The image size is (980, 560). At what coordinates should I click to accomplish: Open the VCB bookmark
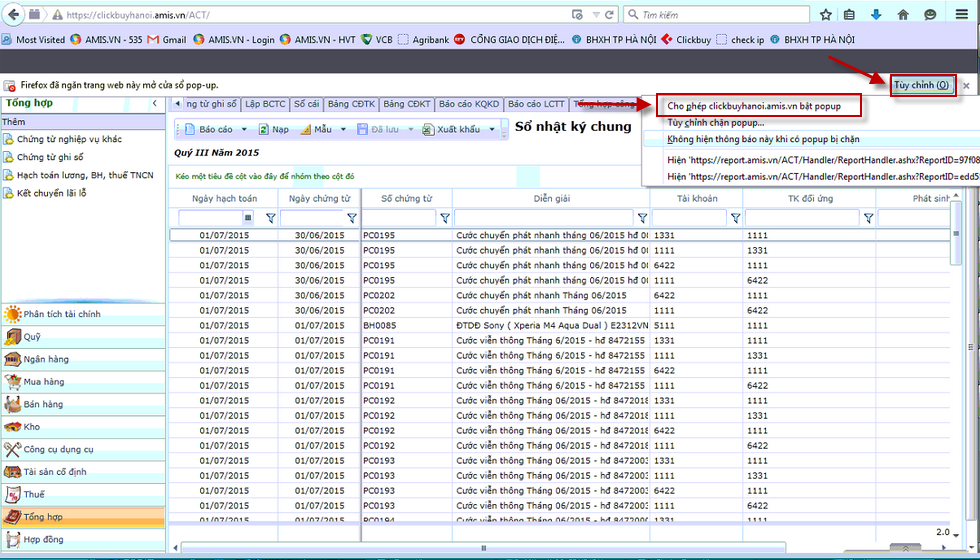[377, 39]
